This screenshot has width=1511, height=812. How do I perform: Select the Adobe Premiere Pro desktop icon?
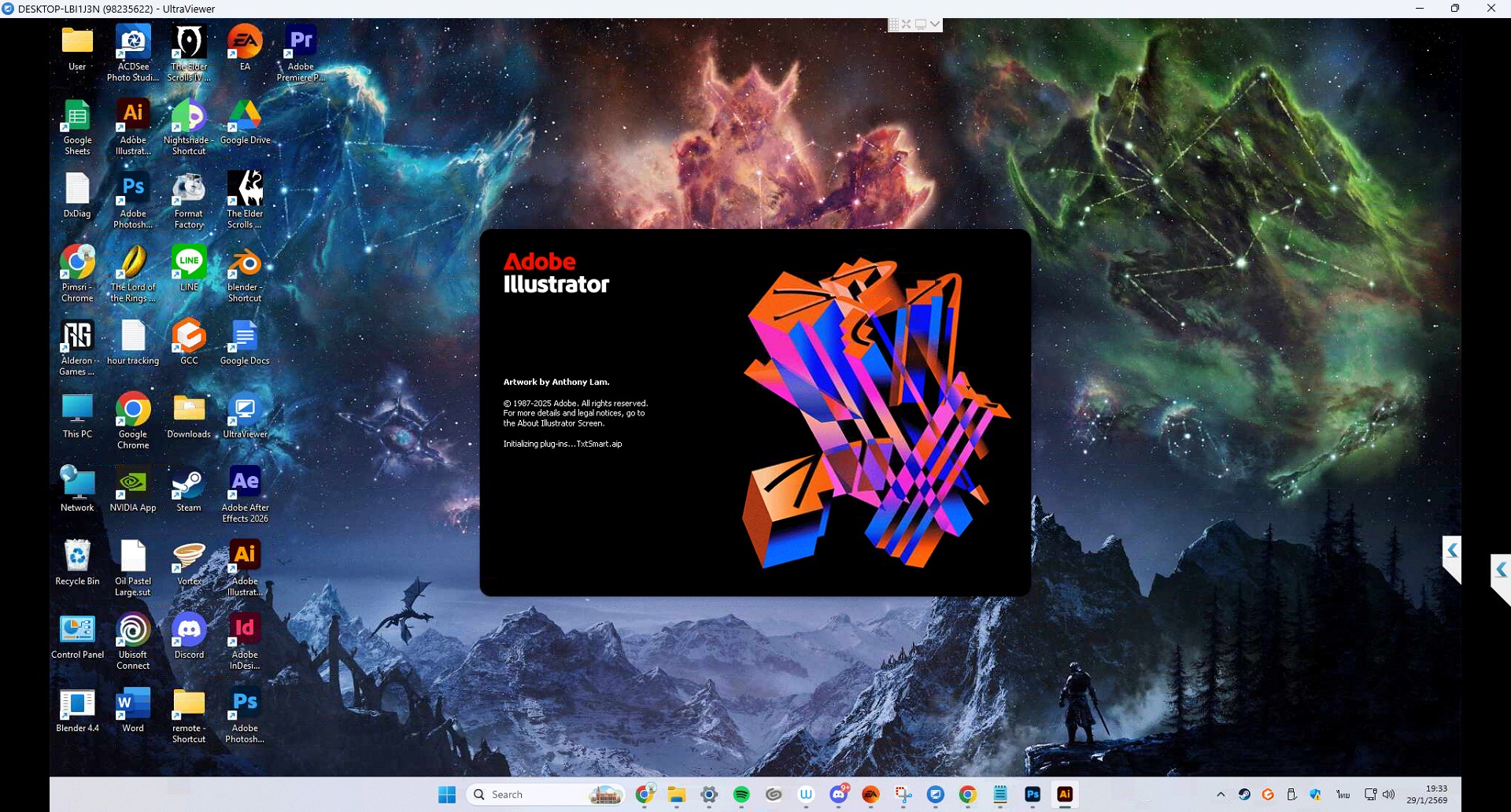[x=301, y=53]
